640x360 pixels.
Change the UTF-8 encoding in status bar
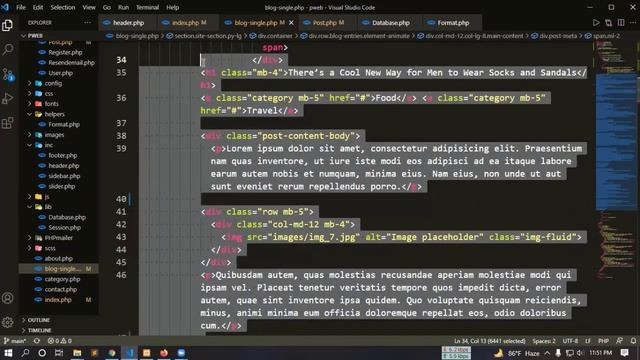tap(570, 341)
